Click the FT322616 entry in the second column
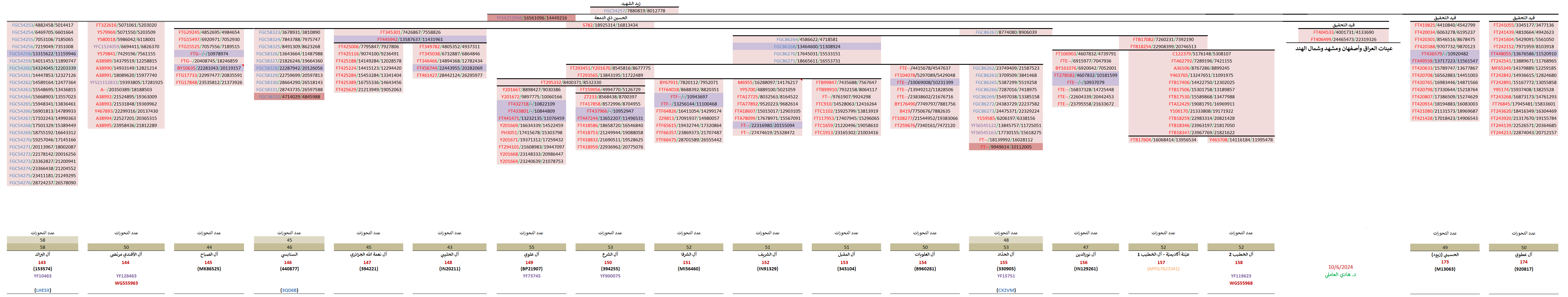 pos(125,25)
